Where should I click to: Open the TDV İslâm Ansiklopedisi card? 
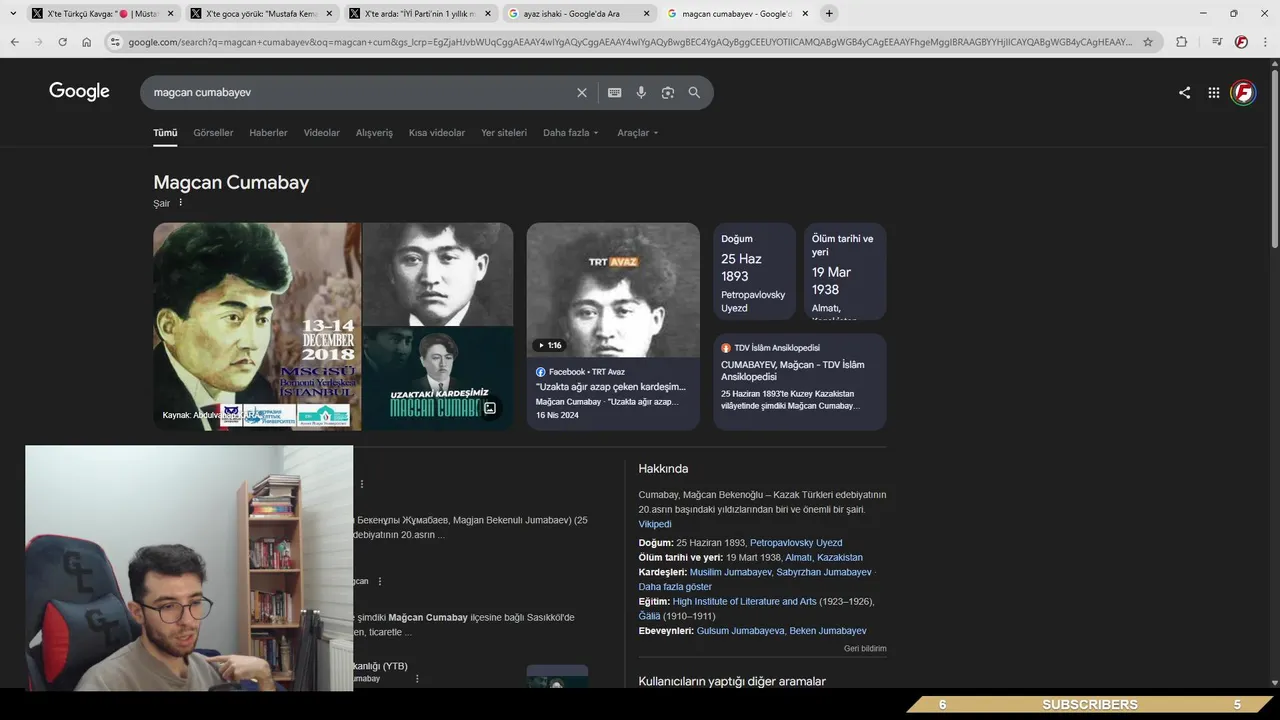tap(800, 381)
